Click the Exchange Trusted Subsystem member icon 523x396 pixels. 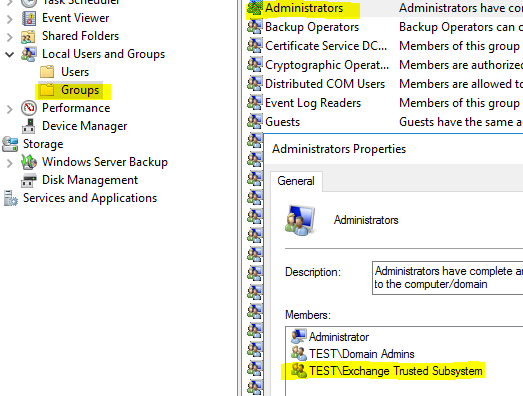pyautogui.click(x=299, y=371)
